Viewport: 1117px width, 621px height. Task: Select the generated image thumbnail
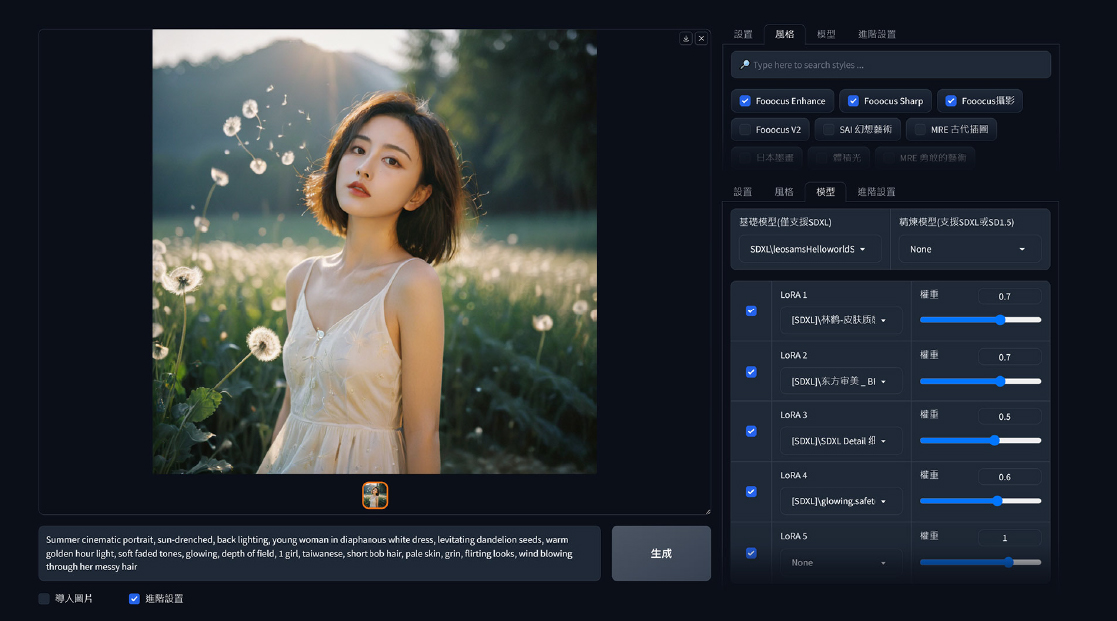pyautogui.click(x=375, y=495)
